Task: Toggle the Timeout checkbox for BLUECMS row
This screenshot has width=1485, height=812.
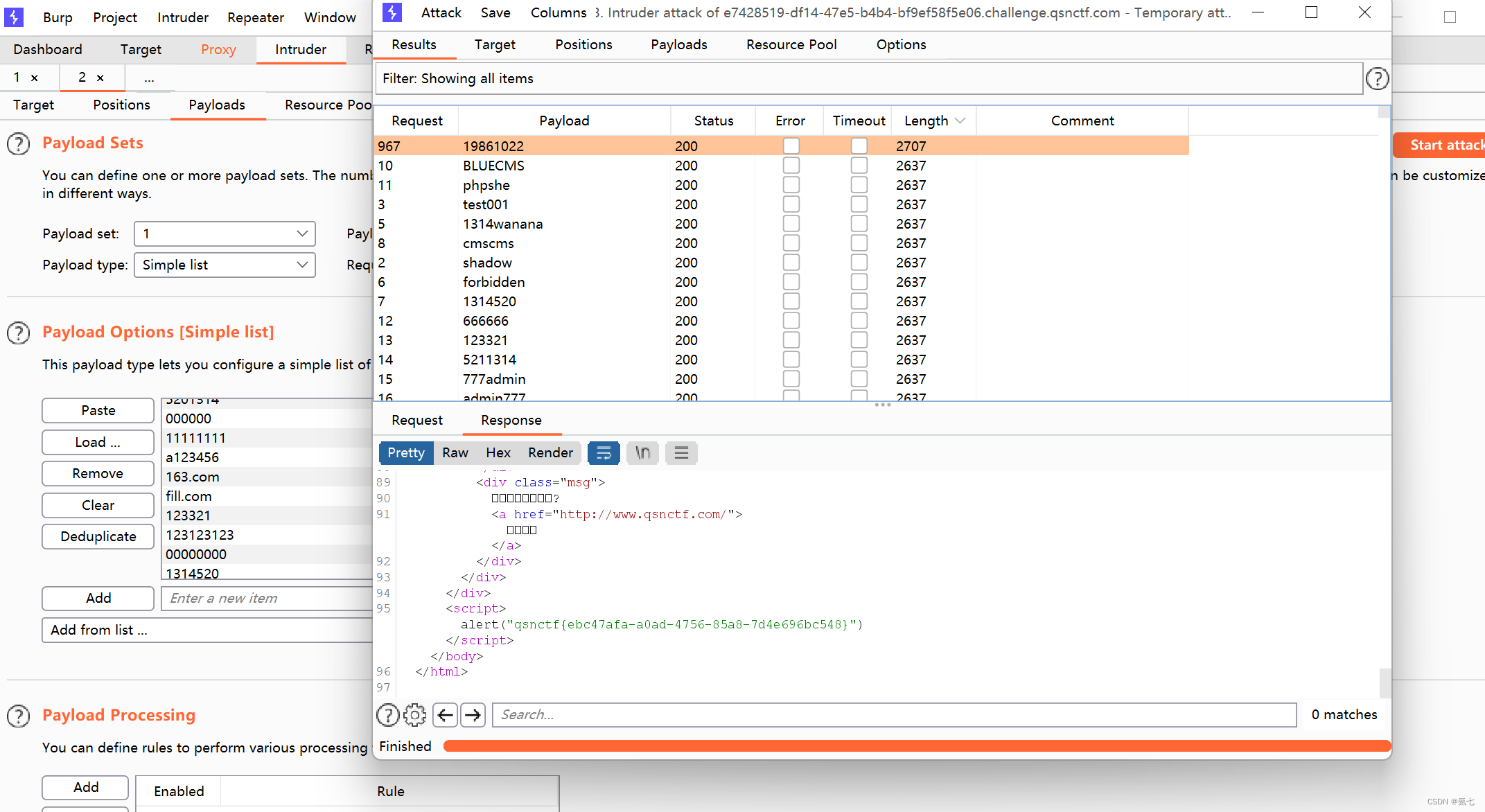Action: pyautogui.click(x=859, y=166)
